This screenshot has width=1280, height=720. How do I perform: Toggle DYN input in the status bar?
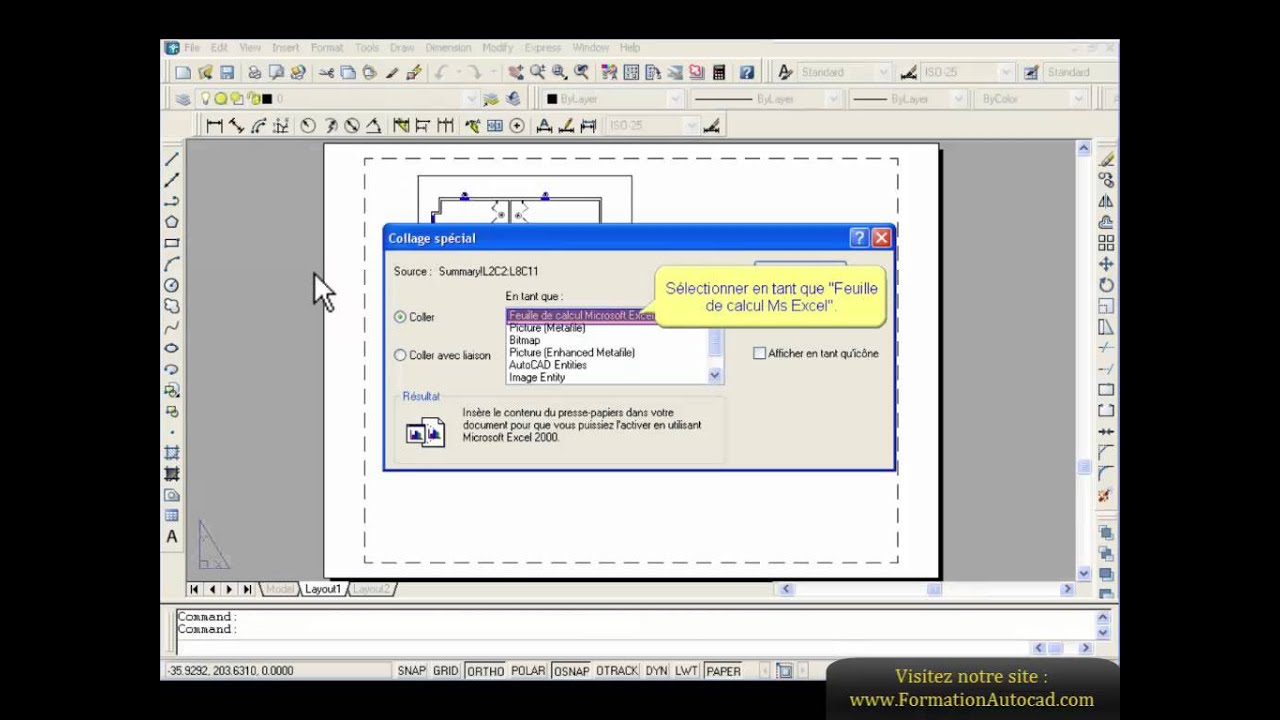click(x=656, y=671)
